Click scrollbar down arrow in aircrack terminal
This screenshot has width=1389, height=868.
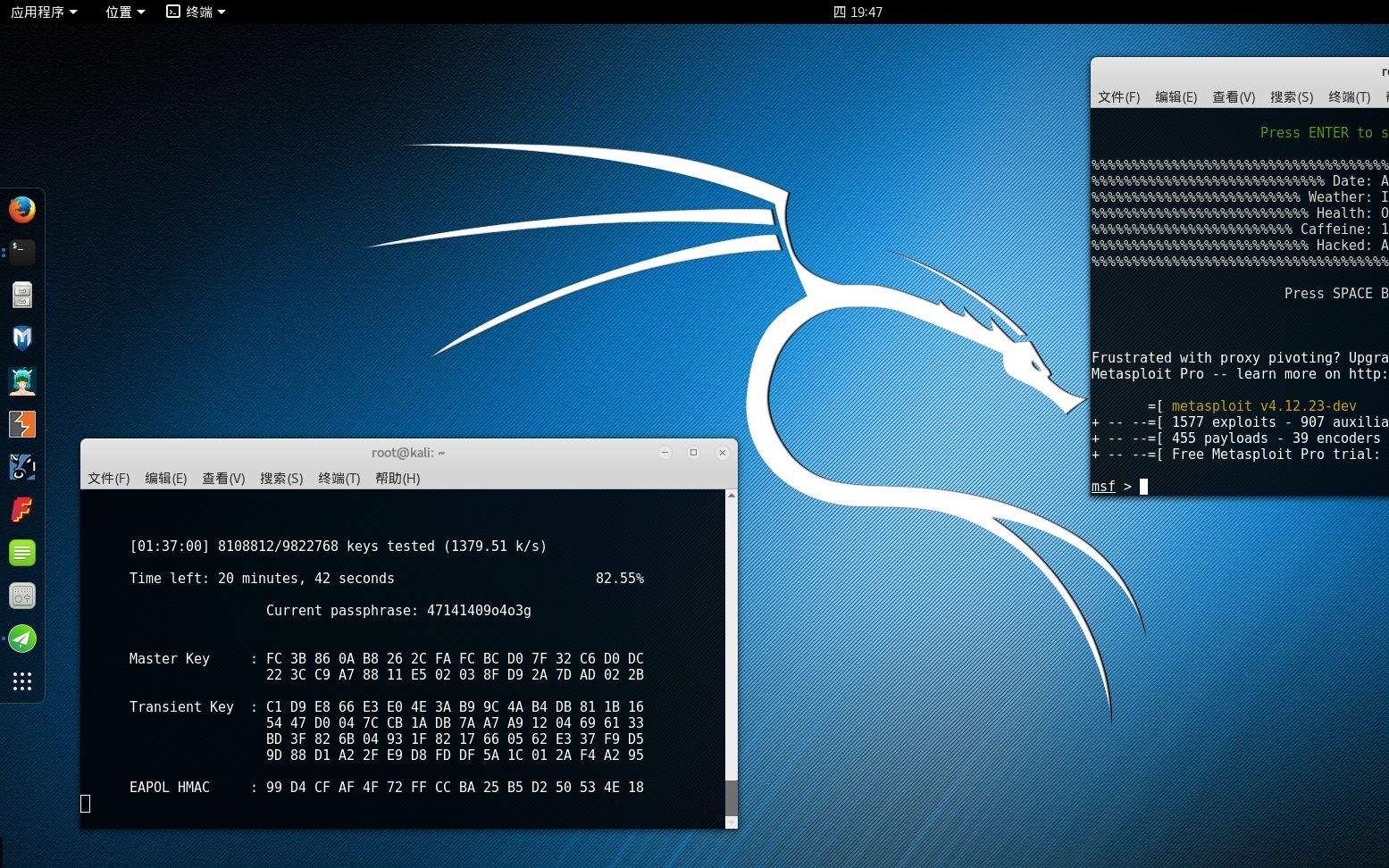[732, 822]
